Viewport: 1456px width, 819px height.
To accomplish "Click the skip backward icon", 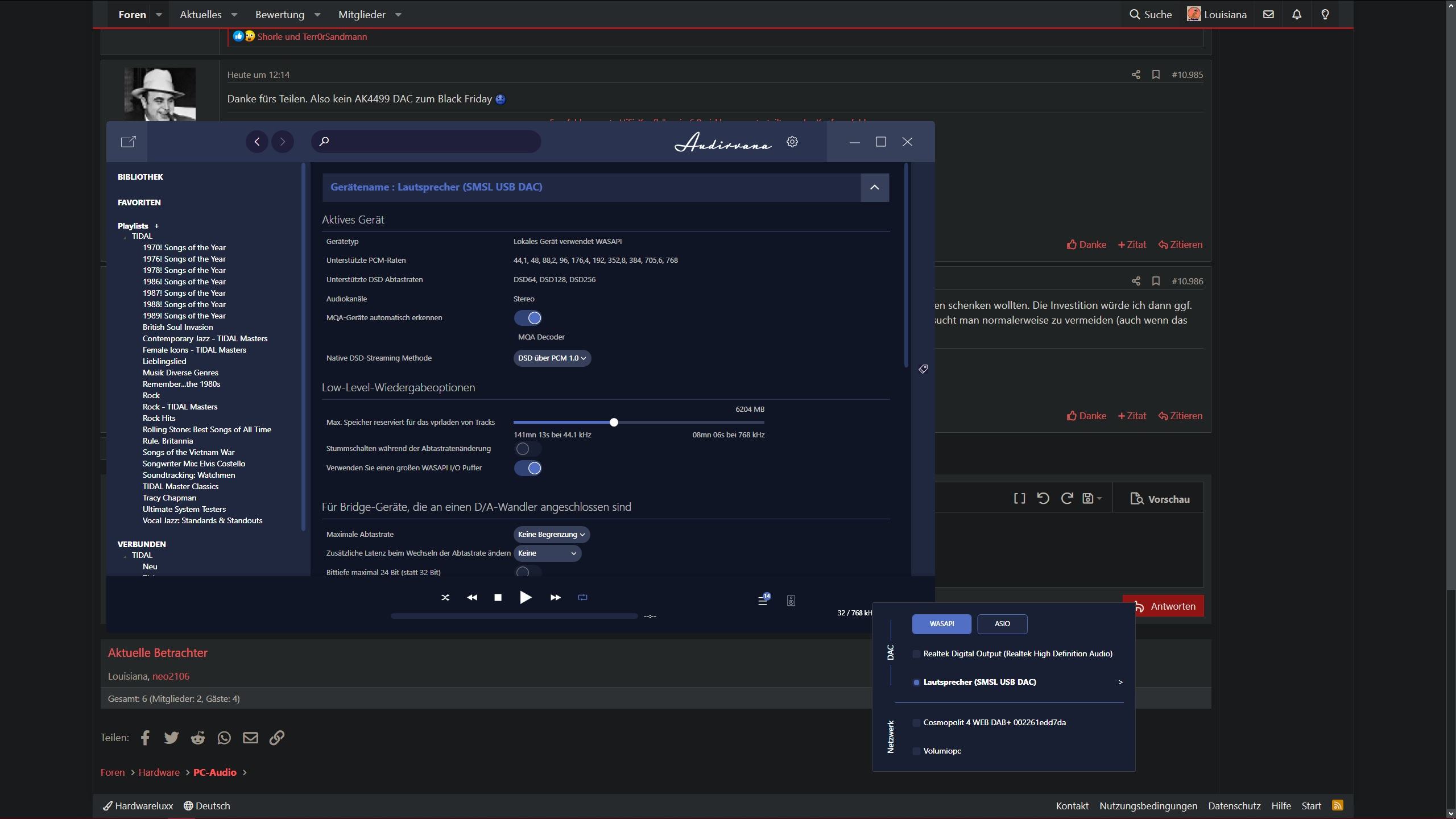I will pyautogui.click(x=471, y=597).
